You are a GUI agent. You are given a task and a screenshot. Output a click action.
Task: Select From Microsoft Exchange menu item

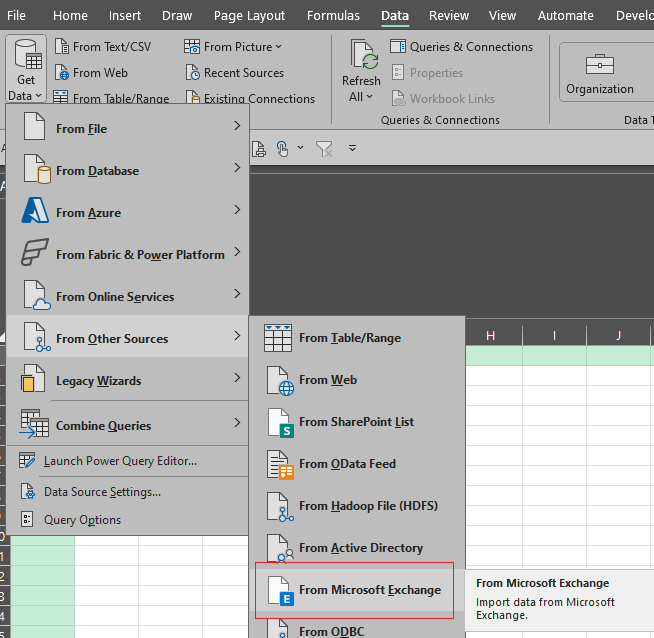pos(368,590)
